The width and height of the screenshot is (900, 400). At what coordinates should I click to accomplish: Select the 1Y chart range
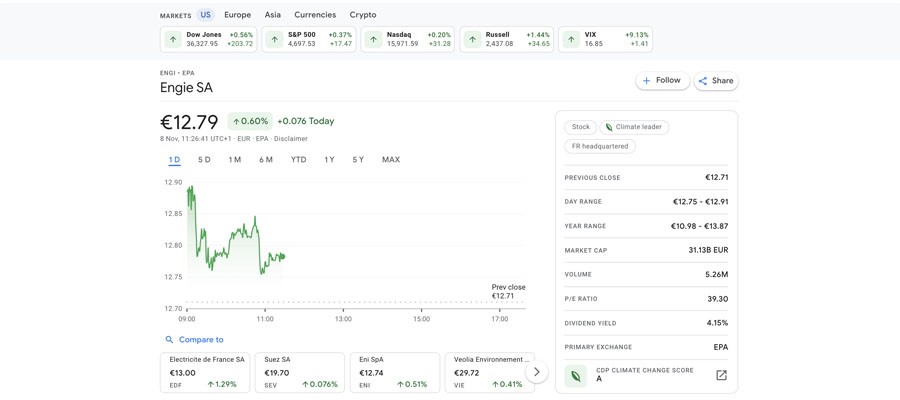pos(329,160)
